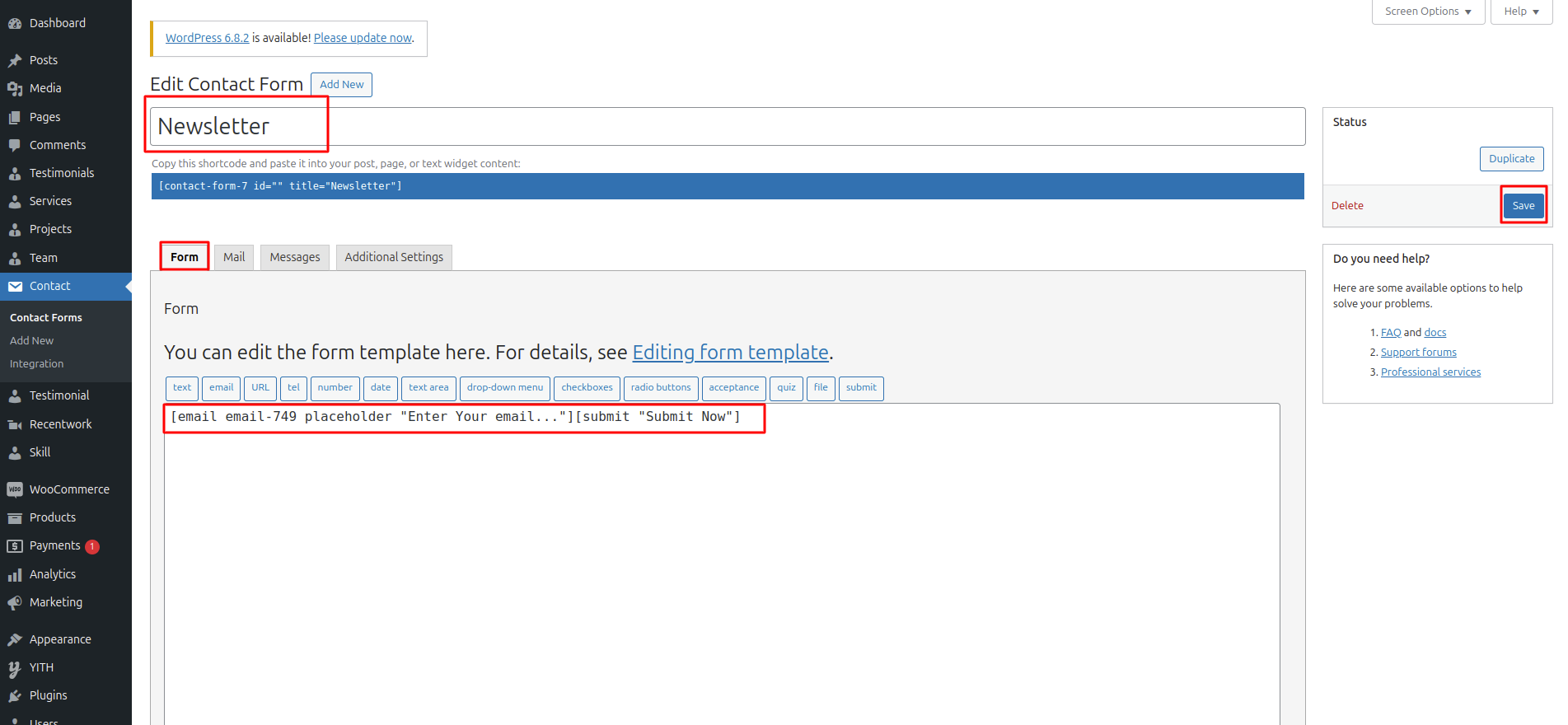Click the Recentwork icon in sidebar
This screenshot has width=1568, height=725.
[15, 424]
